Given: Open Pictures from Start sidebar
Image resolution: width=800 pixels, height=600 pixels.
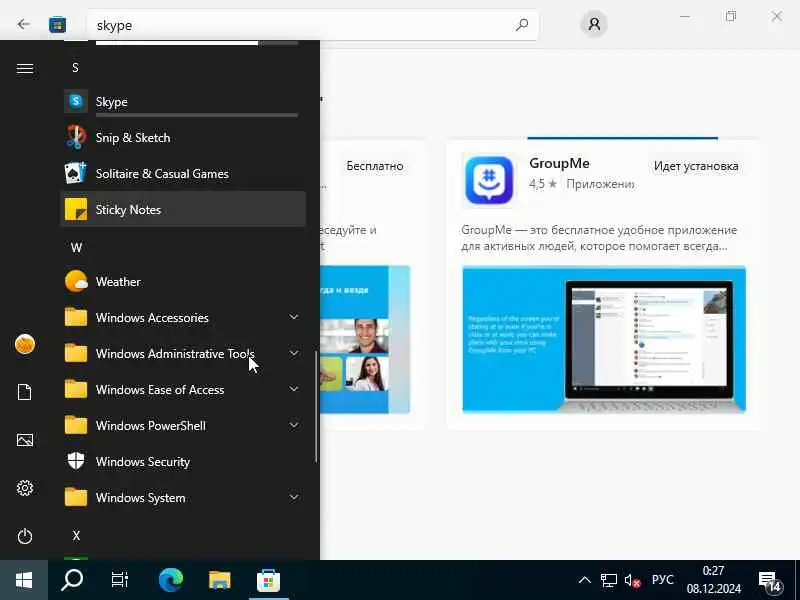Looking at the screenshot, I should 24,440.
